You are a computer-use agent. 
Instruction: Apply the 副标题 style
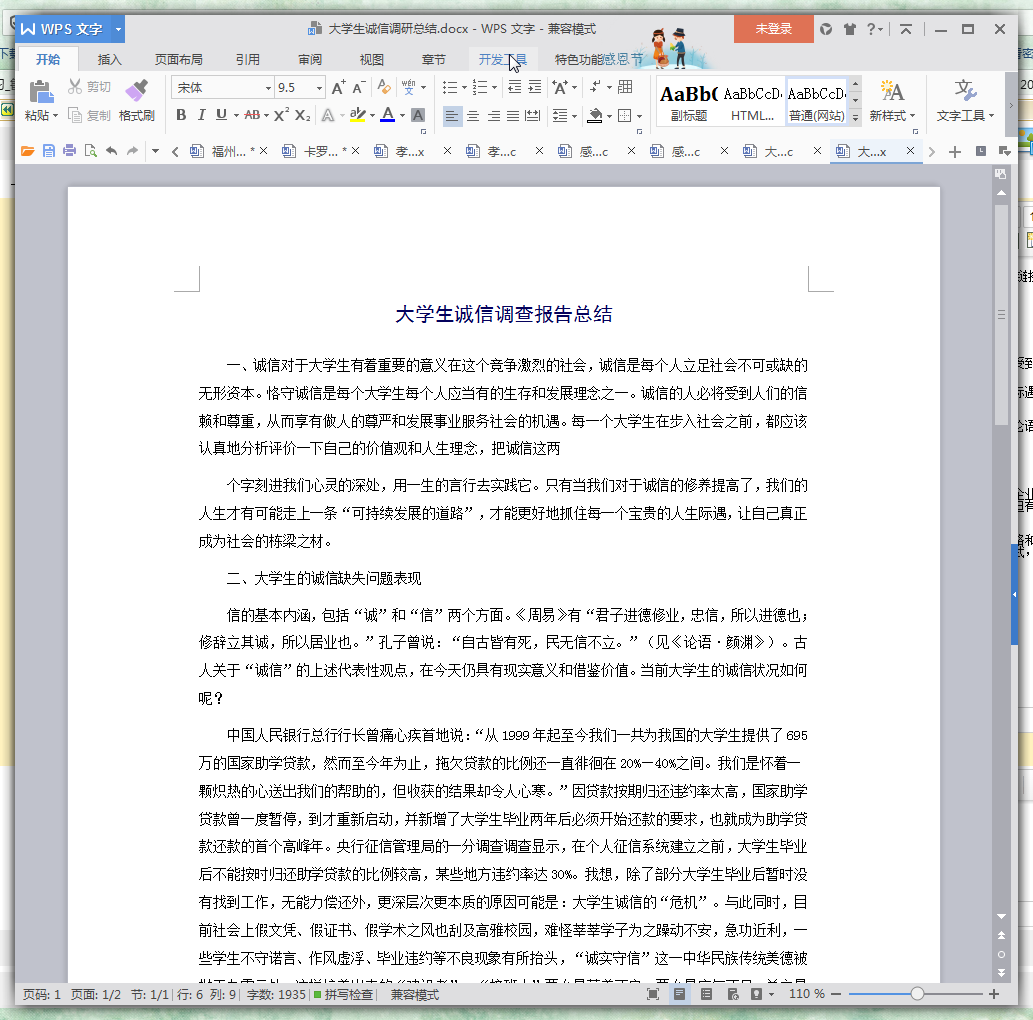[x=688, y=103]
